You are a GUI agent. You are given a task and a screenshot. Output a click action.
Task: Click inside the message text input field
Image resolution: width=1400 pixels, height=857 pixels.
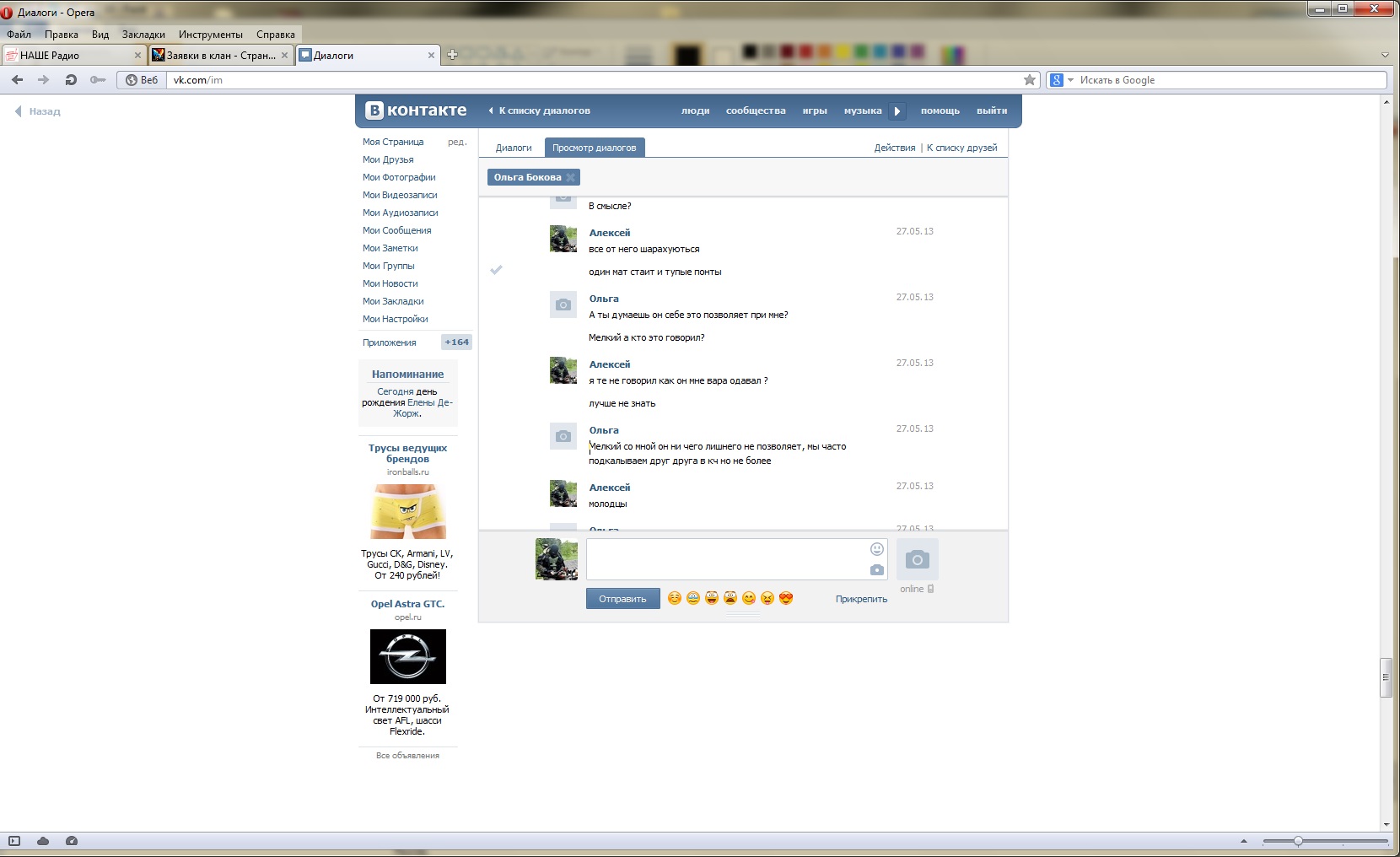point(727,559)
